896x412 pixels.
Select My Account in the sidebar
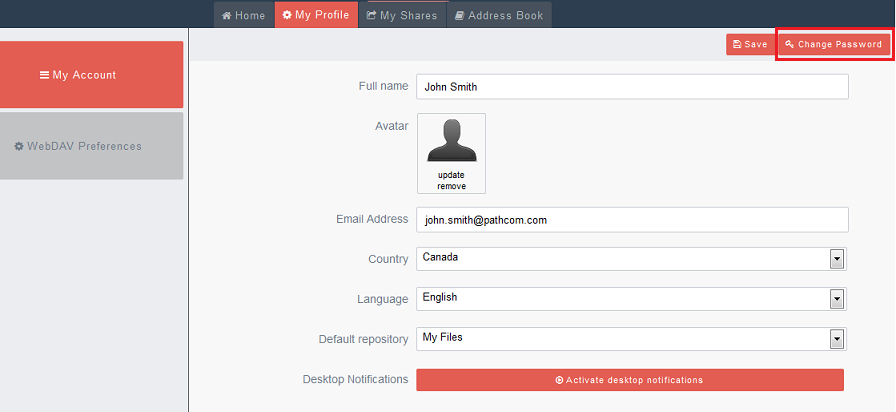tap(91, 74)
